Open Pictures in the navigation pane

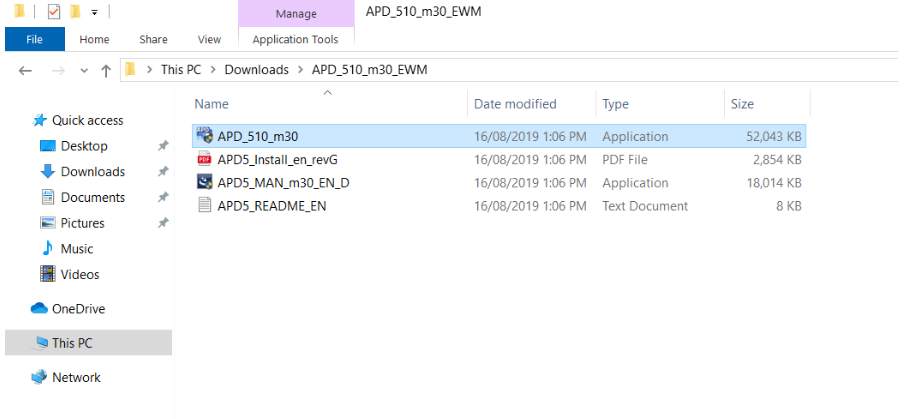(83, 223)
